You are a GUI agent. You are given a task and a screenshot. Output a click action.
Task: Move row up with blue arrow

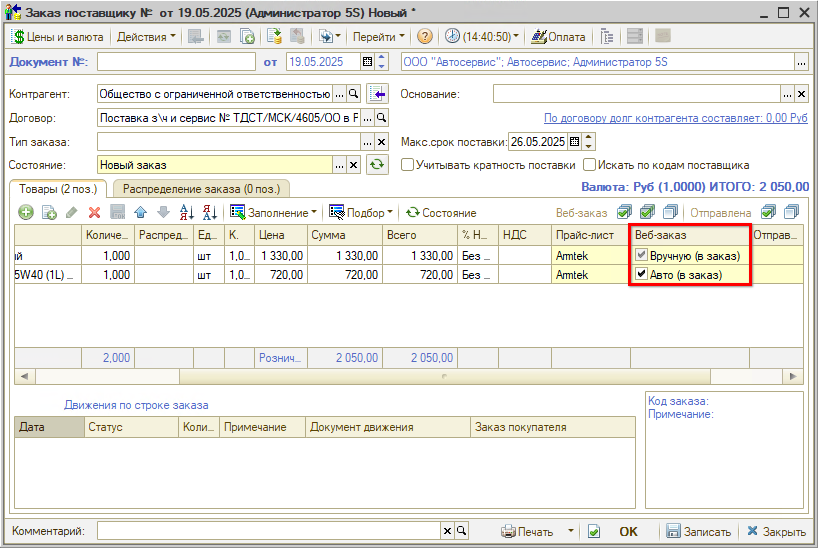pos(140,213)
